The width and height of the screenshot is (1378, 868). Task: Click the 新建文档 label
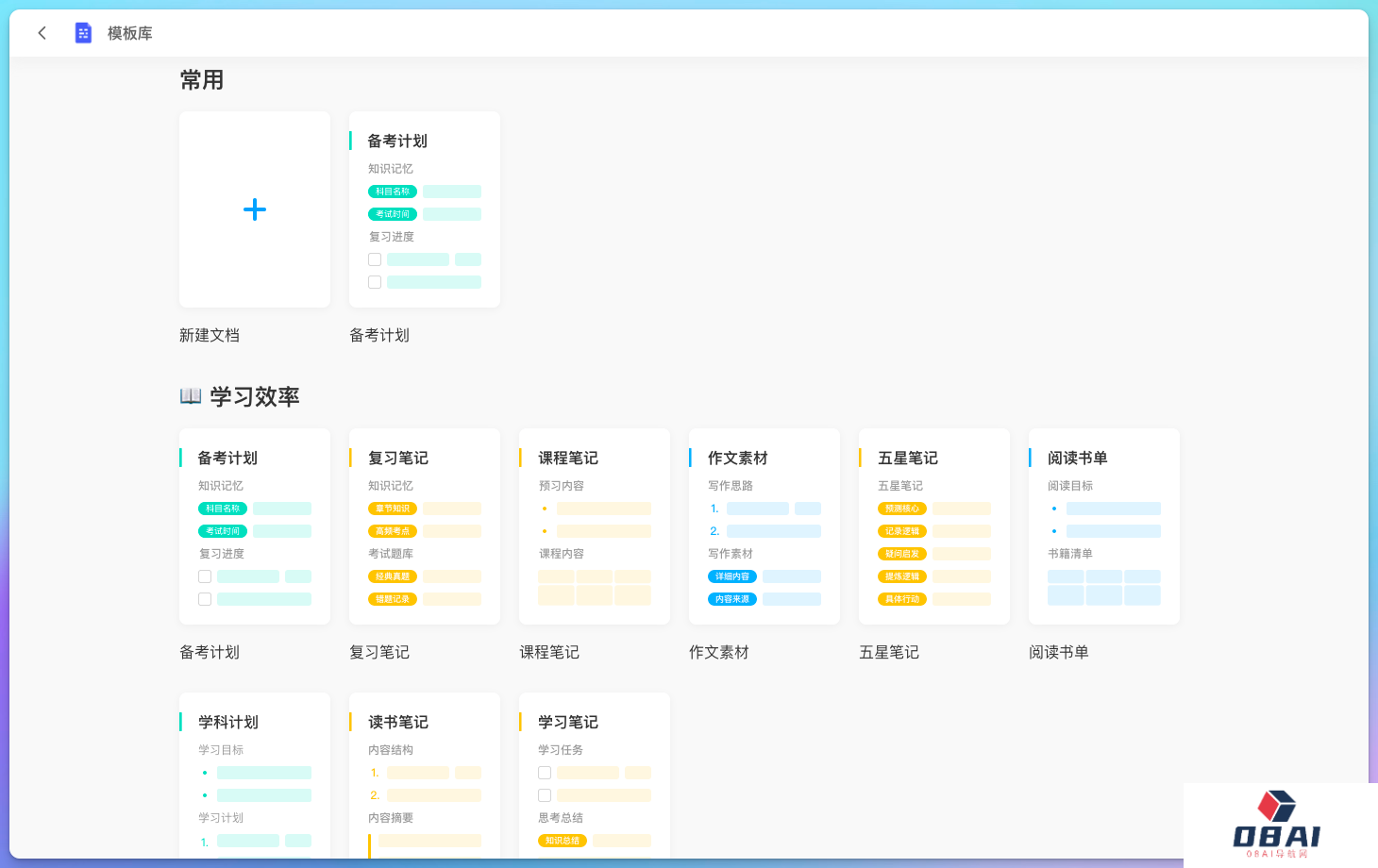210,336
